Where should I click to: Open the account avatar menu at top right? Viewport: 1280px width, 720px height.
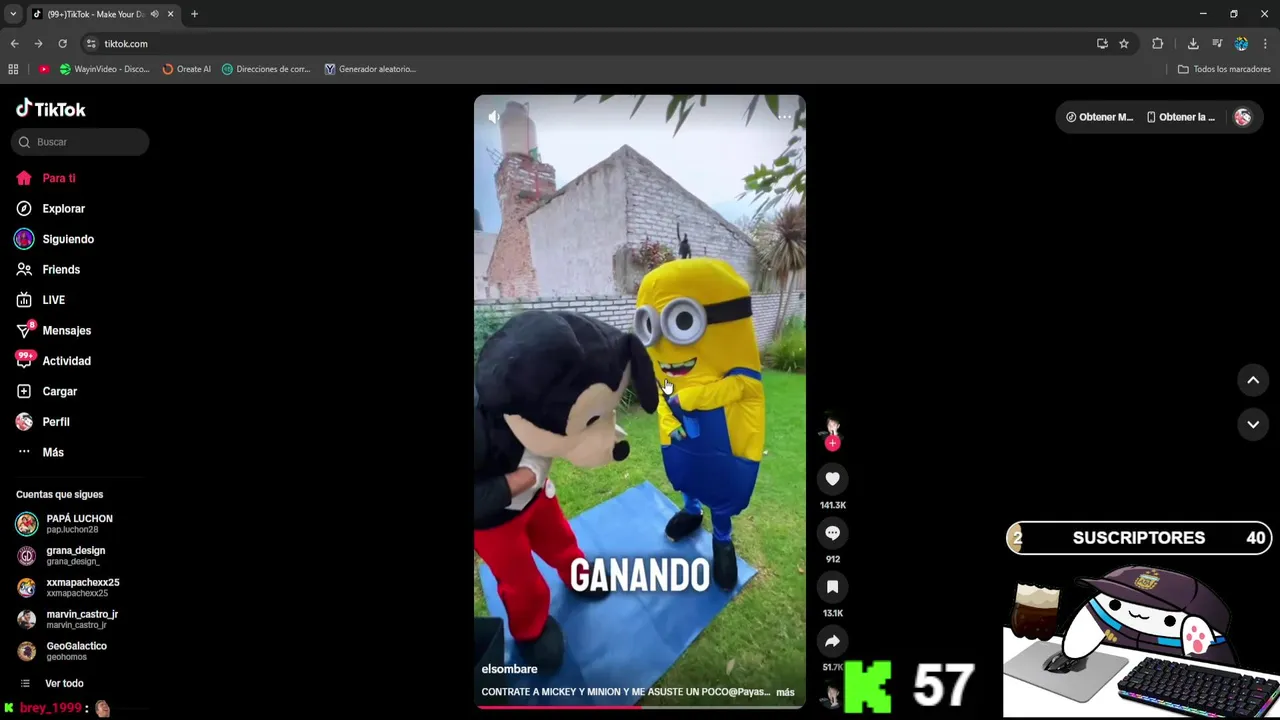pos(1243,117)
